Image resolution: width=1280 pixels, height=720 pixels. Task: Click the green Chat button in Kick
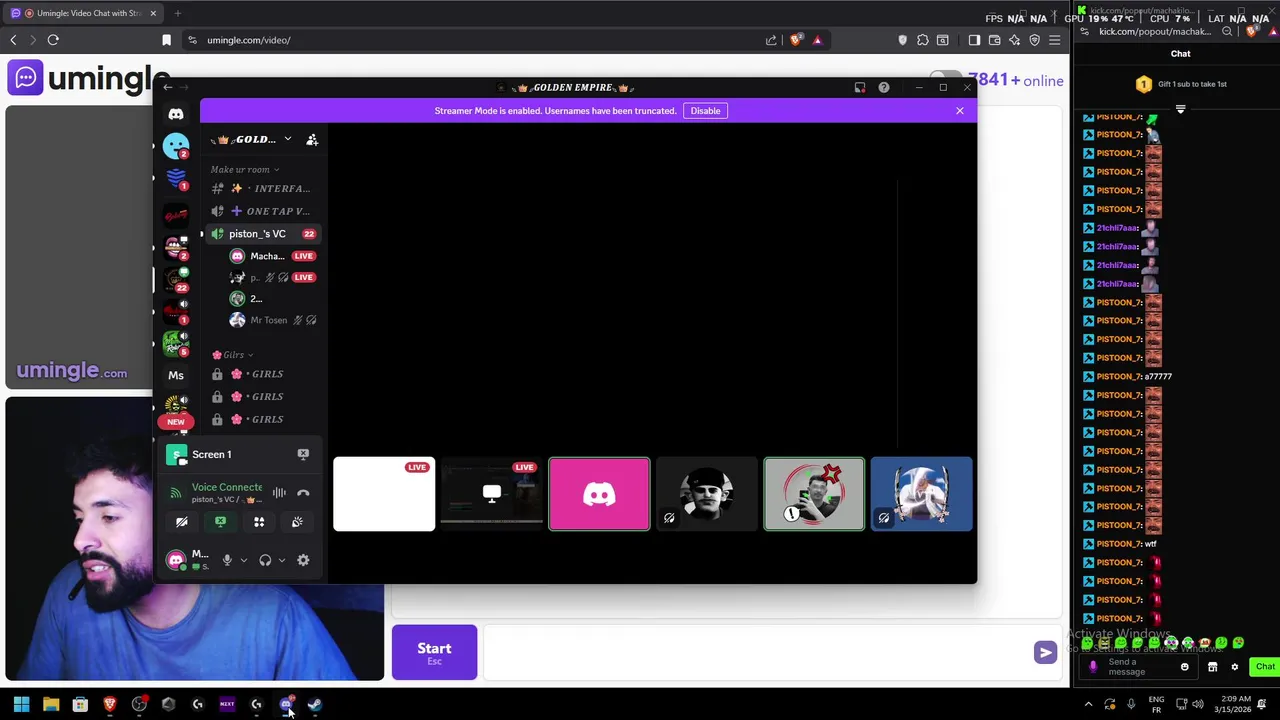click(1265, 667)
